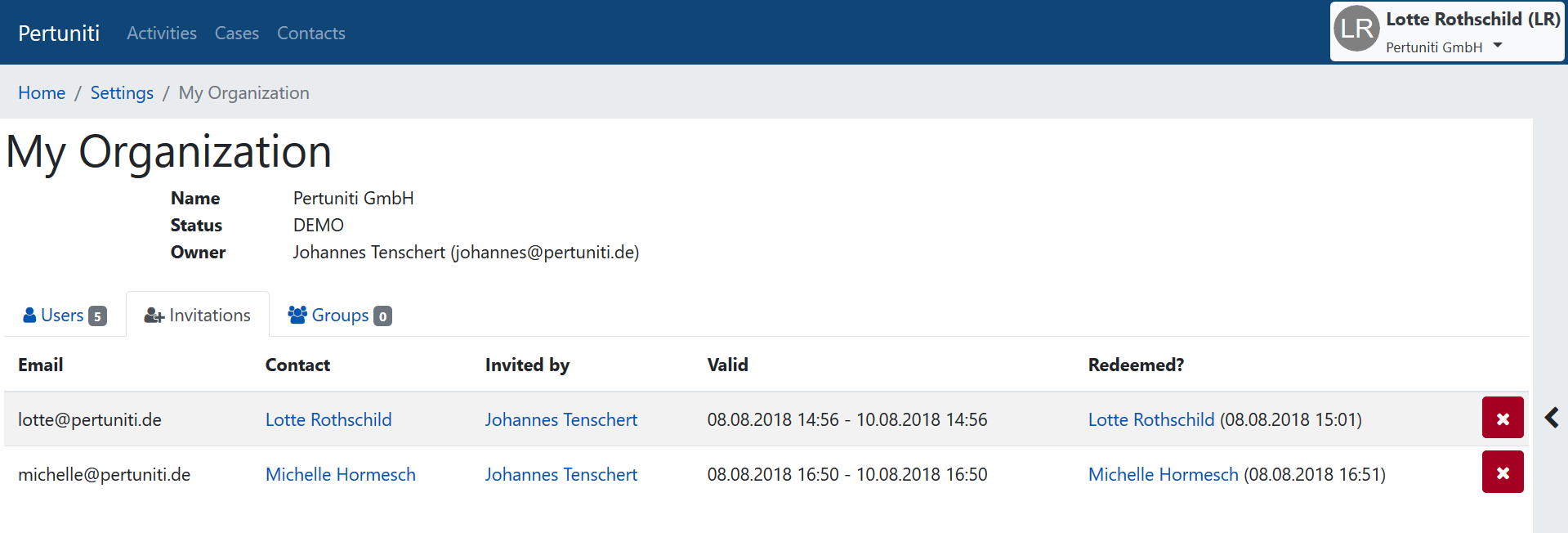The width and height of the screenshot is (1568, 533).
Task: Click the Redeemed? column header
Action: tap(1136, 365)
